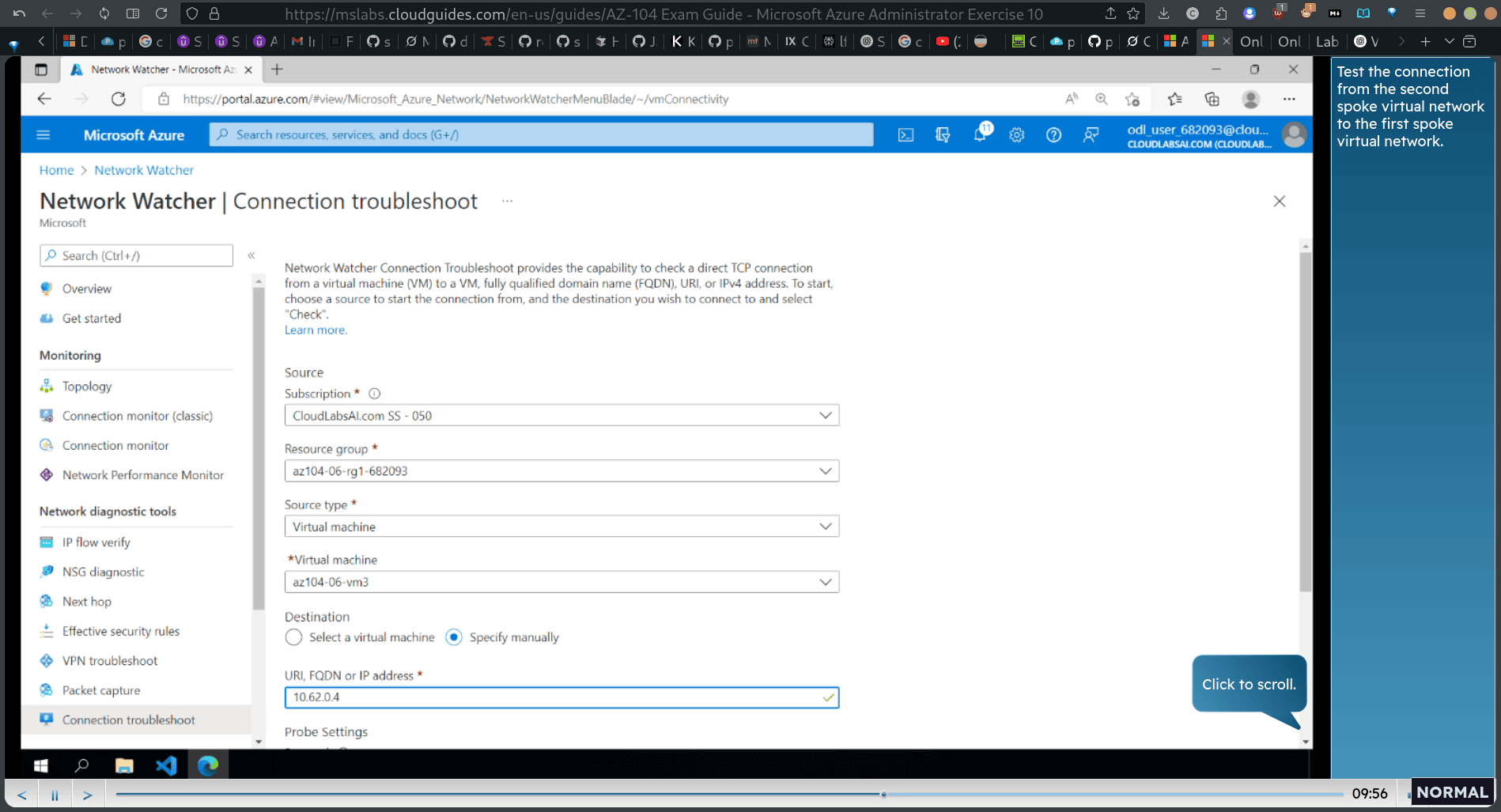1501x812 pixels.
Task: Open IP flow verify tool
Action: tap(96, 542)
